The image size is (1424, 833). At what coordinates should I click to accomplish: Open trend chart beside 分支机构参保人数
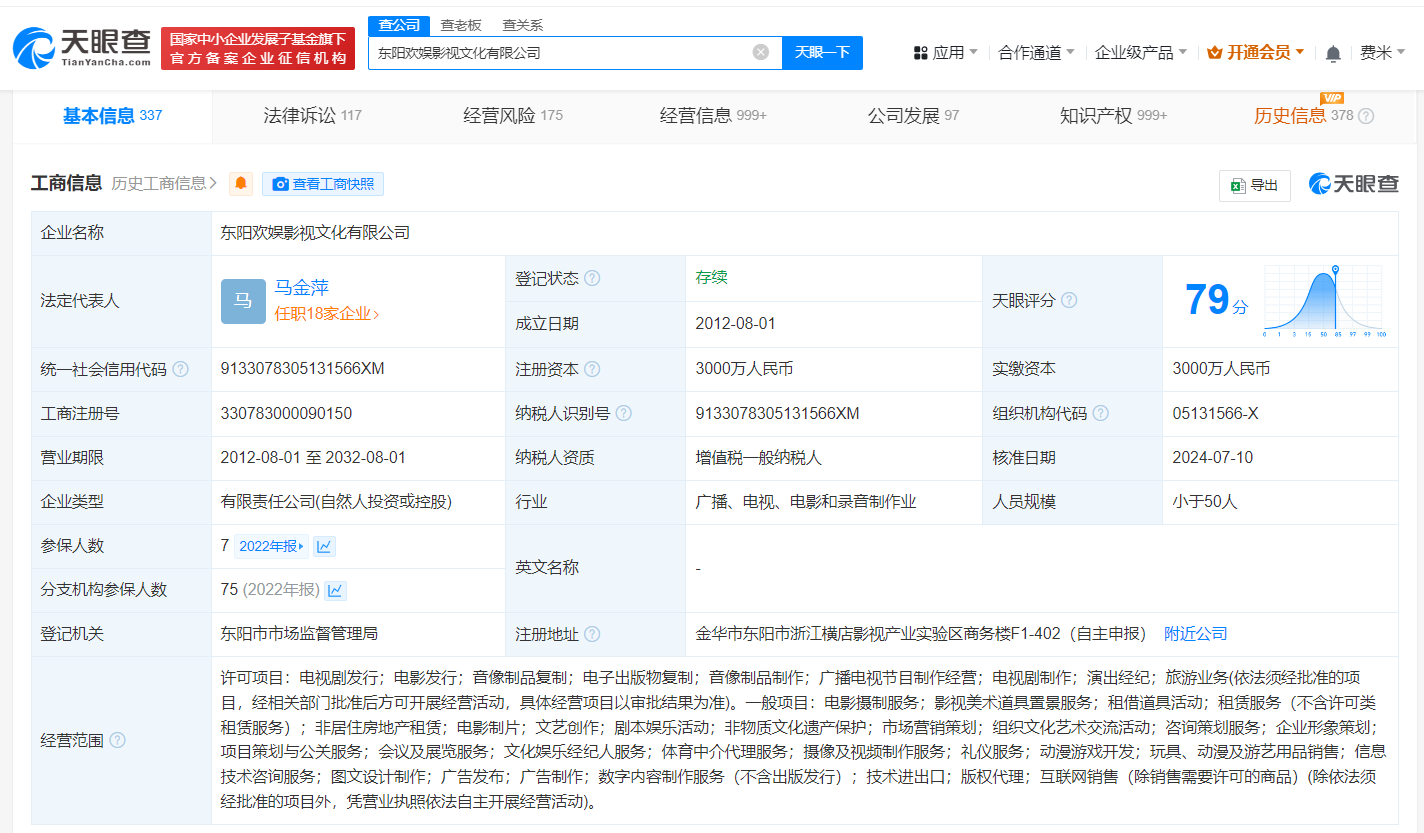pos(336,589)
